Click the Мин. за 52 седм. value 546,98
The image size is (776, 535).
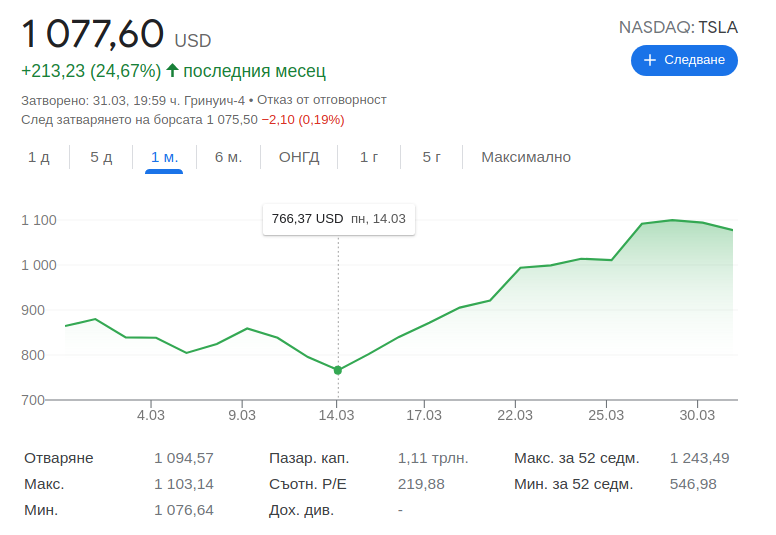click(693, 484)
